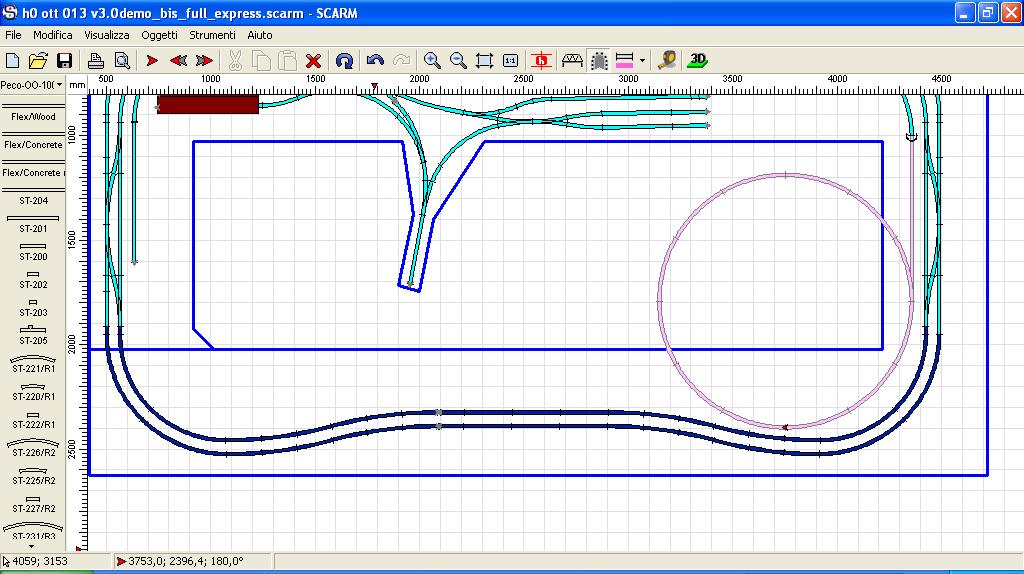The height and width of the screenshot is (574, 1024).
Task: Choose ST-220/R1 curve
Action: (33, 391)
